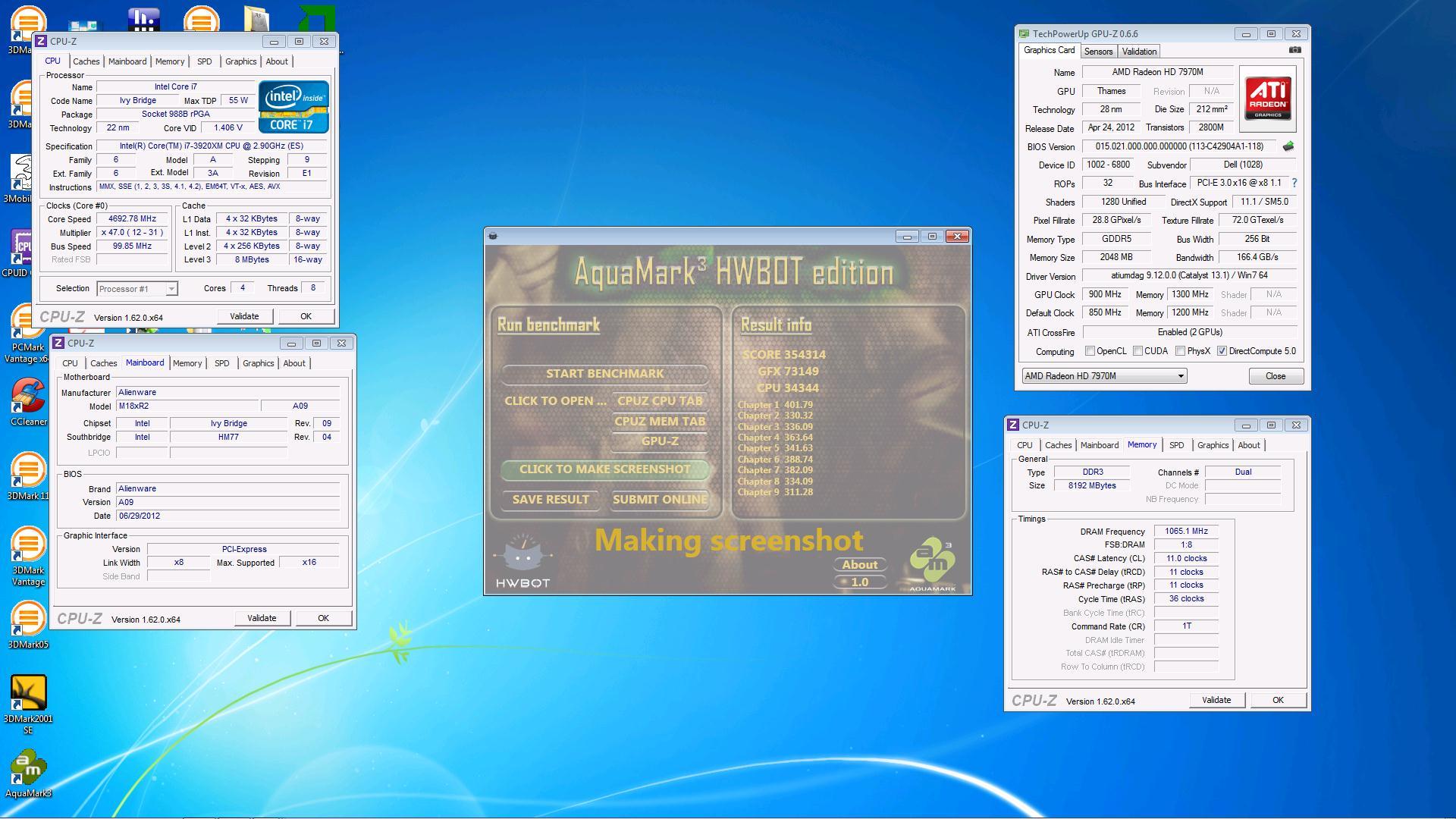Image resolution: width=1456 pixels, height=819 pixels.
Task: Close GPU-Z with the Close button
Action: coord(1276,376)
